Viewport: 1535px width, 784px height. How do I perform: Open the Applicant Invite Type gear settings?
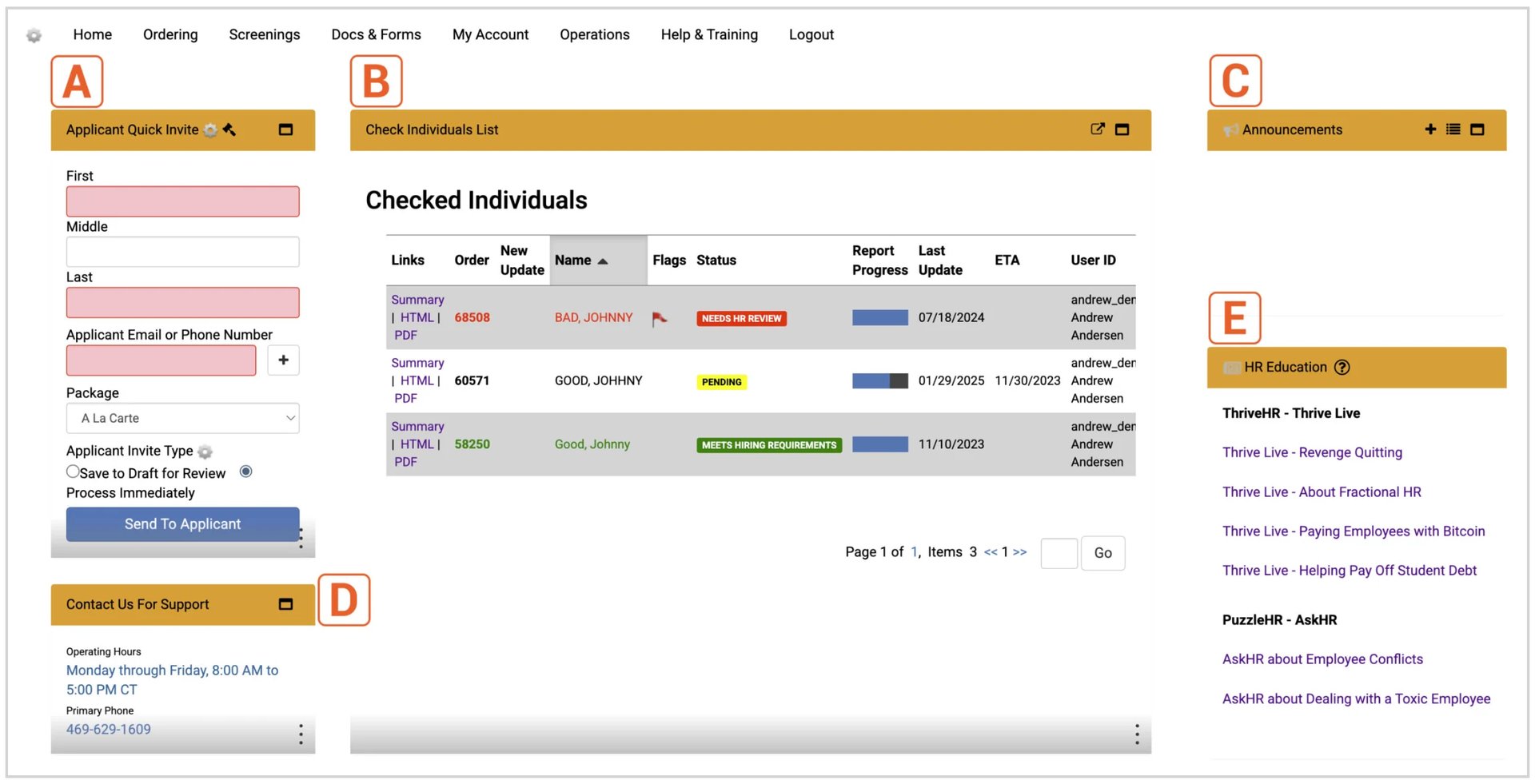tap(205, 452)
